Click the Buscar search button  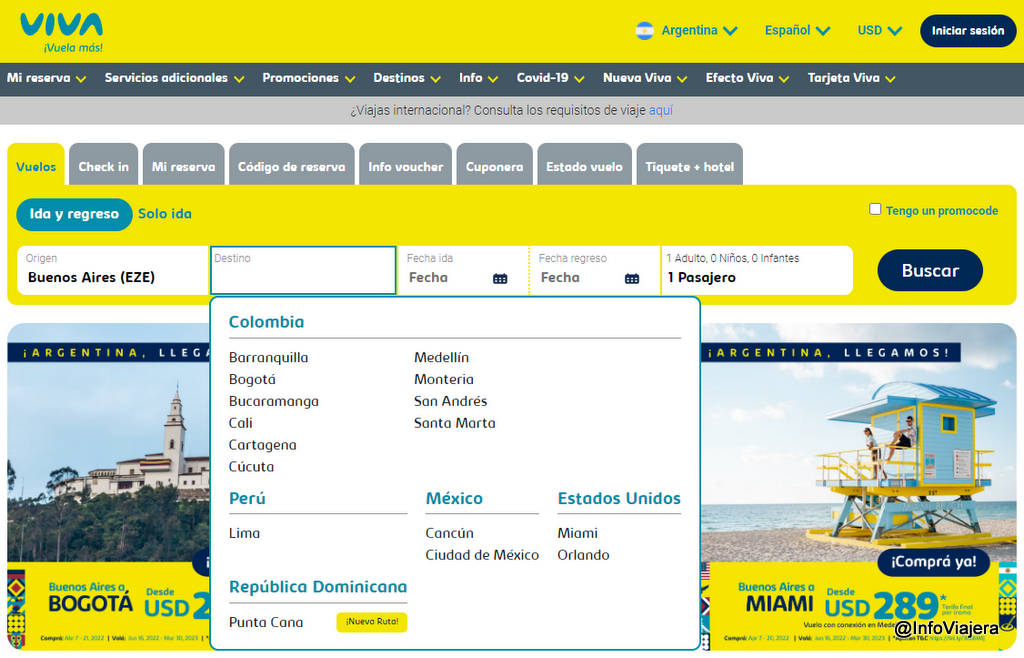[x=930, y=270]
